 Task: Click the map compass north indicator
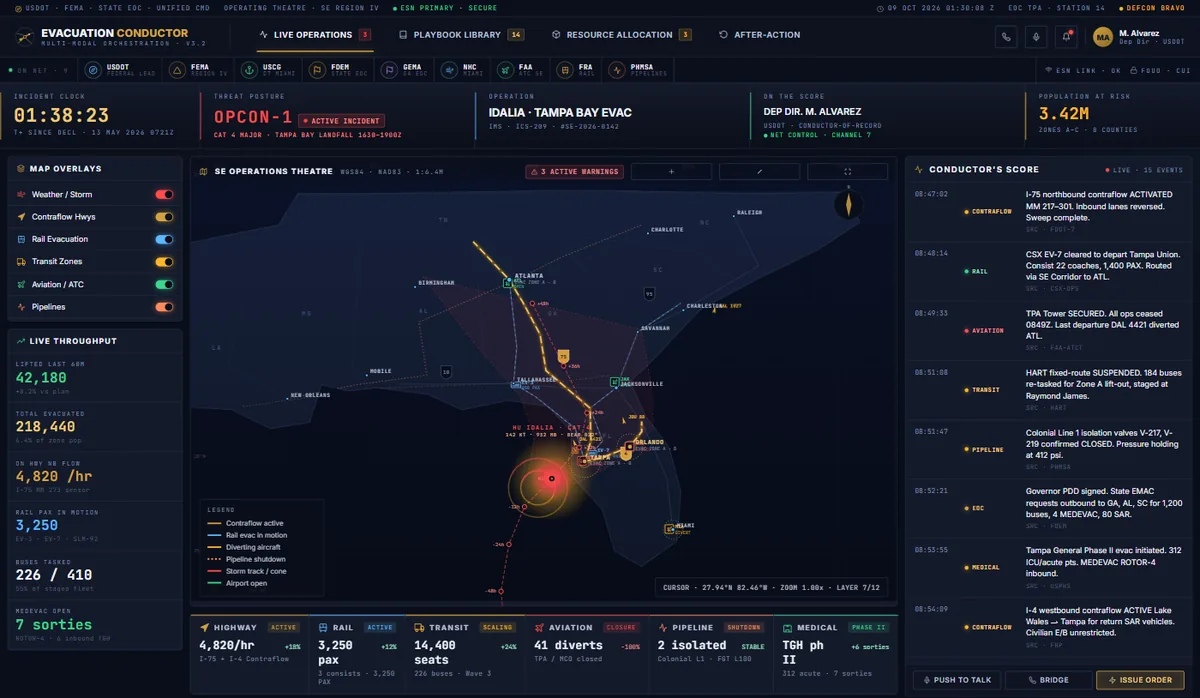849,204
